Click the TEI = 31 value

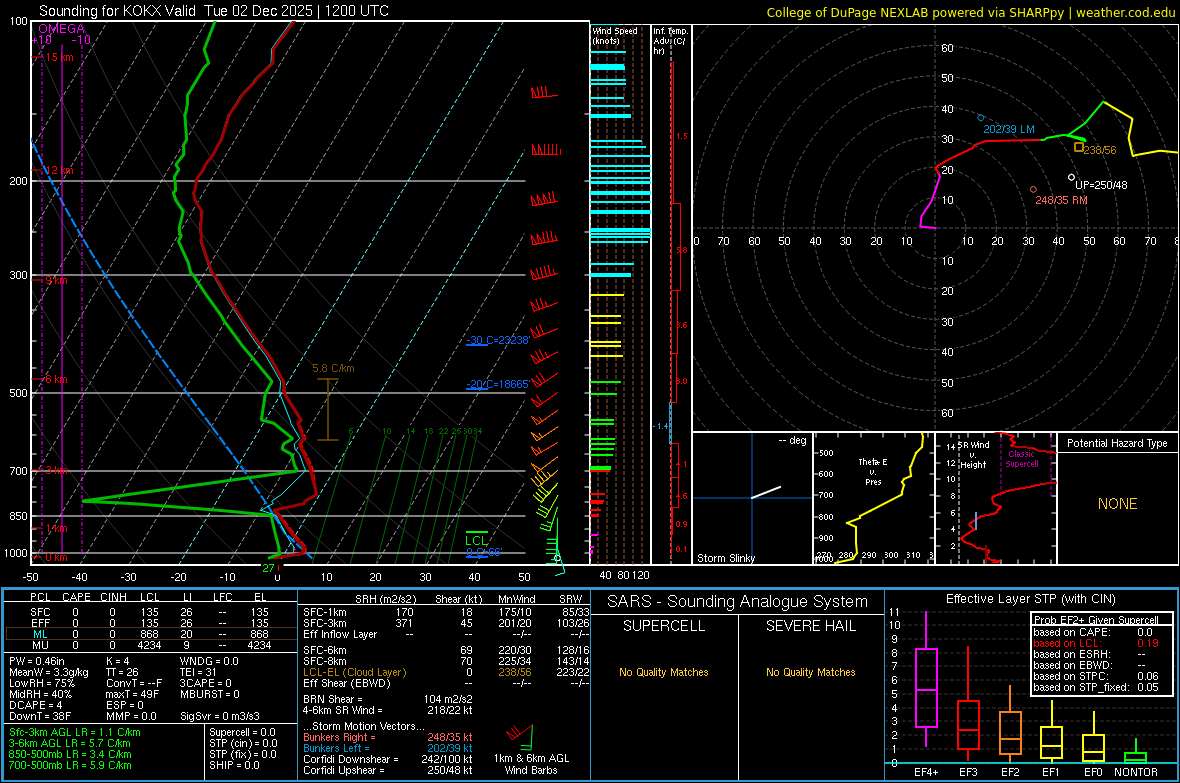(x=198, y=672)
